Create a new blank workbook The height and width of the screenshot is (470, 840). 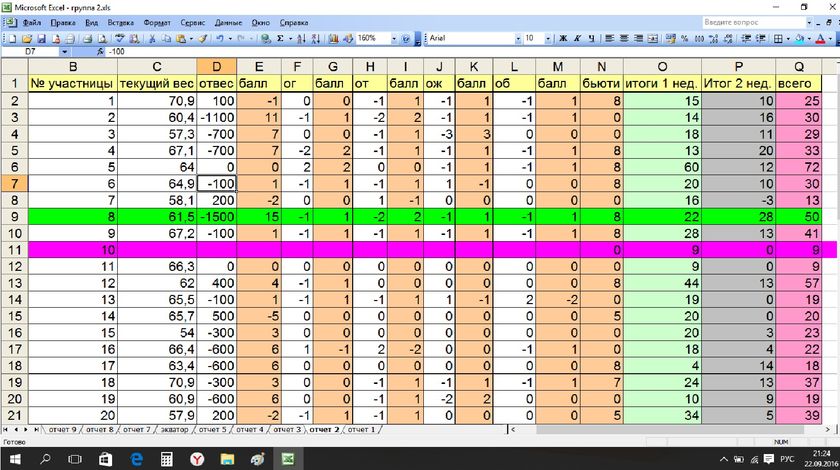coord(12,39)
